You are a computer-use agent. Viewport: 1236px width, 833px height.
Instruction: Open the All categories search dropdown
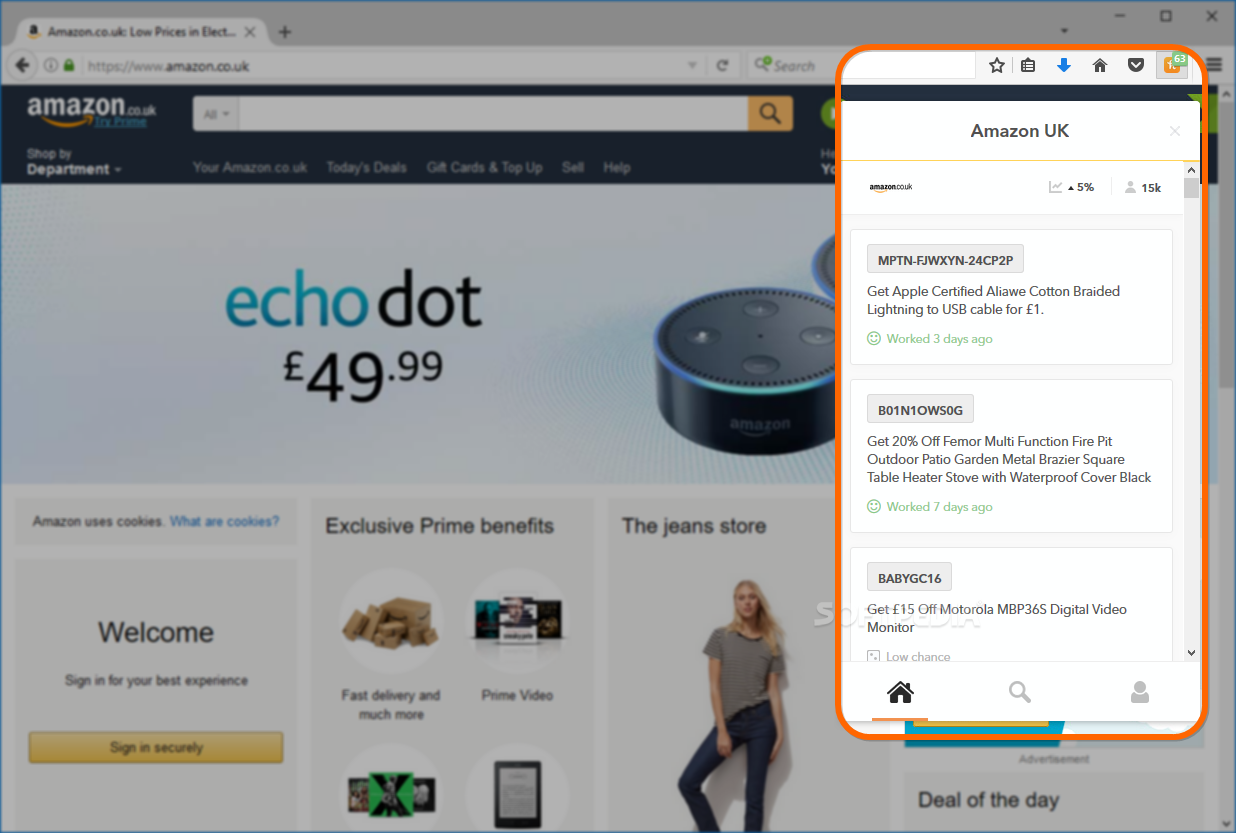(x=216, y=114)
